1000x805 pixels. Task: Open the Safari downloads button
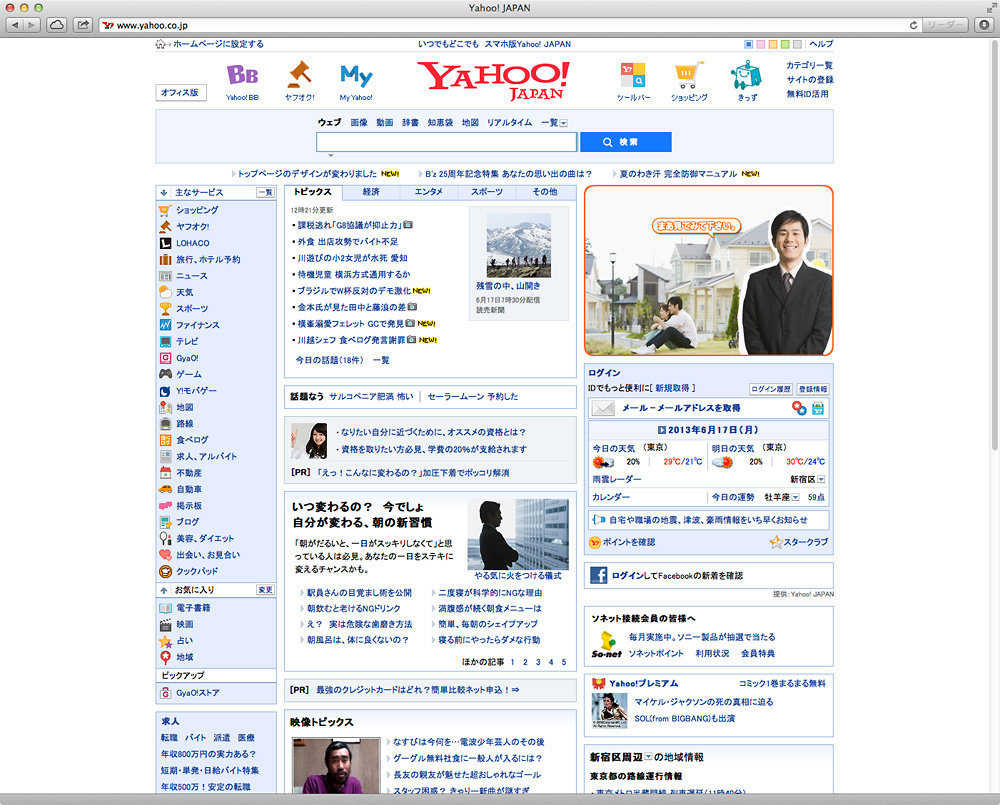984,25
